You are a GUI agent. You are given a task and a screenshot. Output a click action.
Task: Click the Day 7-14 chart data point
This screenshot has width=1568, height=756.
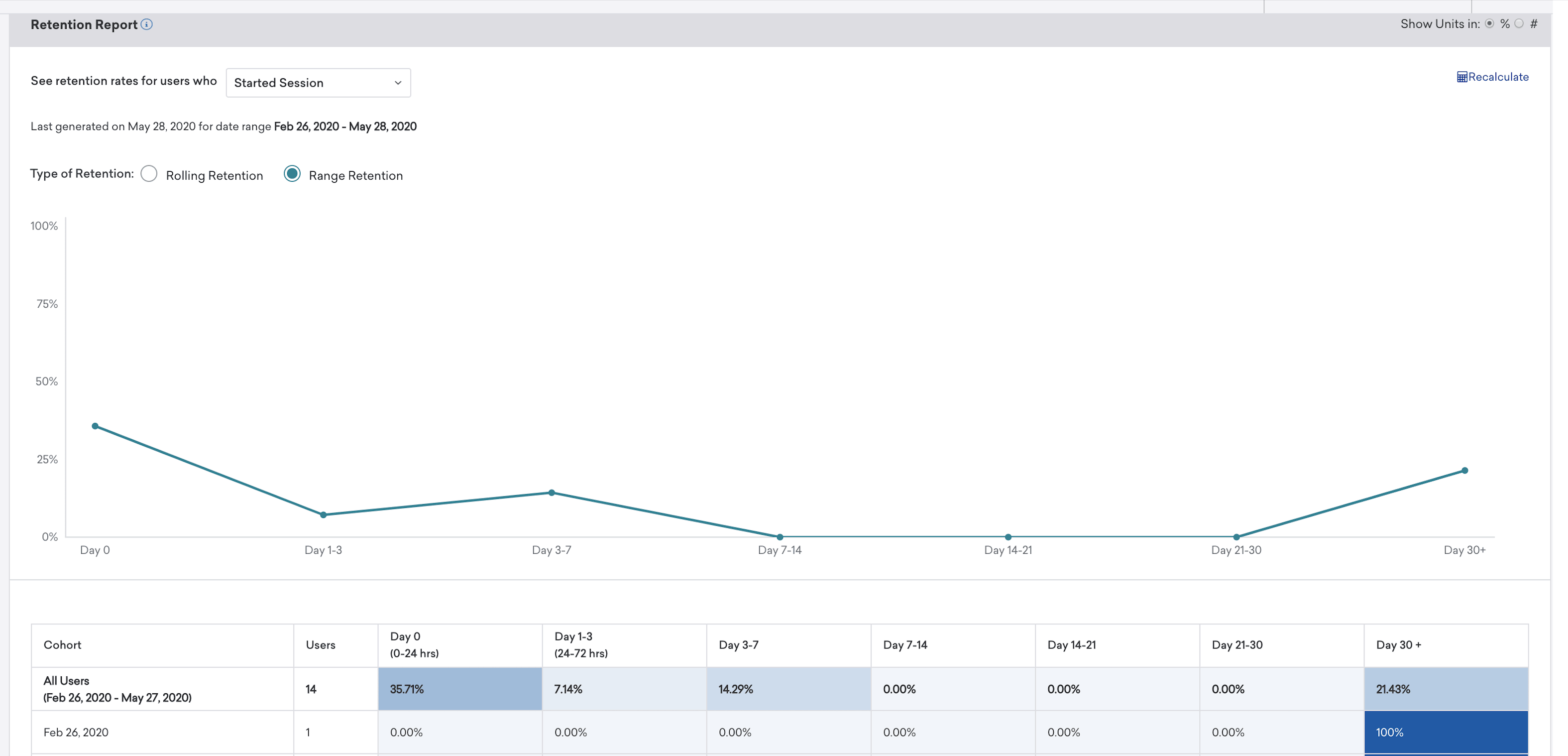(780, 537)
